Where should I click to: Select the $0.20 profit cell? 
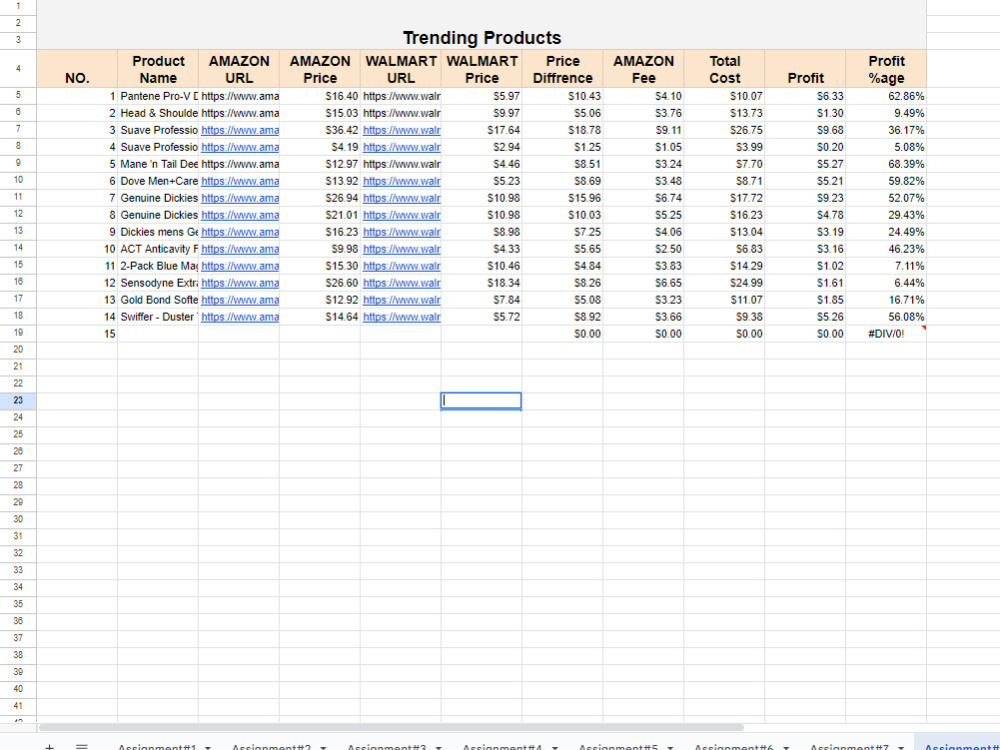(x=805, y=147)
